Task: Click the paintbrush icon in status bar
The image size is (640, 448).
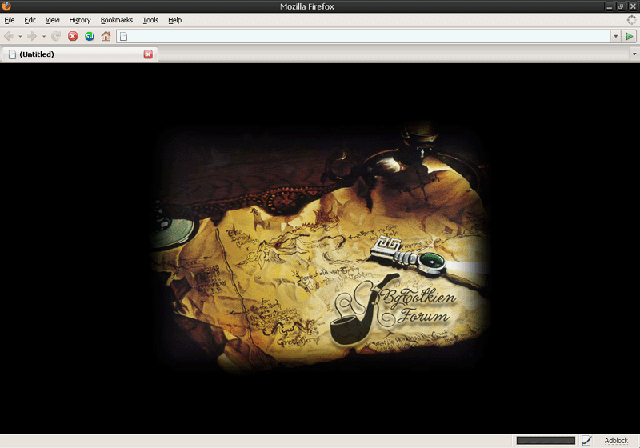Action: [587, 441]
